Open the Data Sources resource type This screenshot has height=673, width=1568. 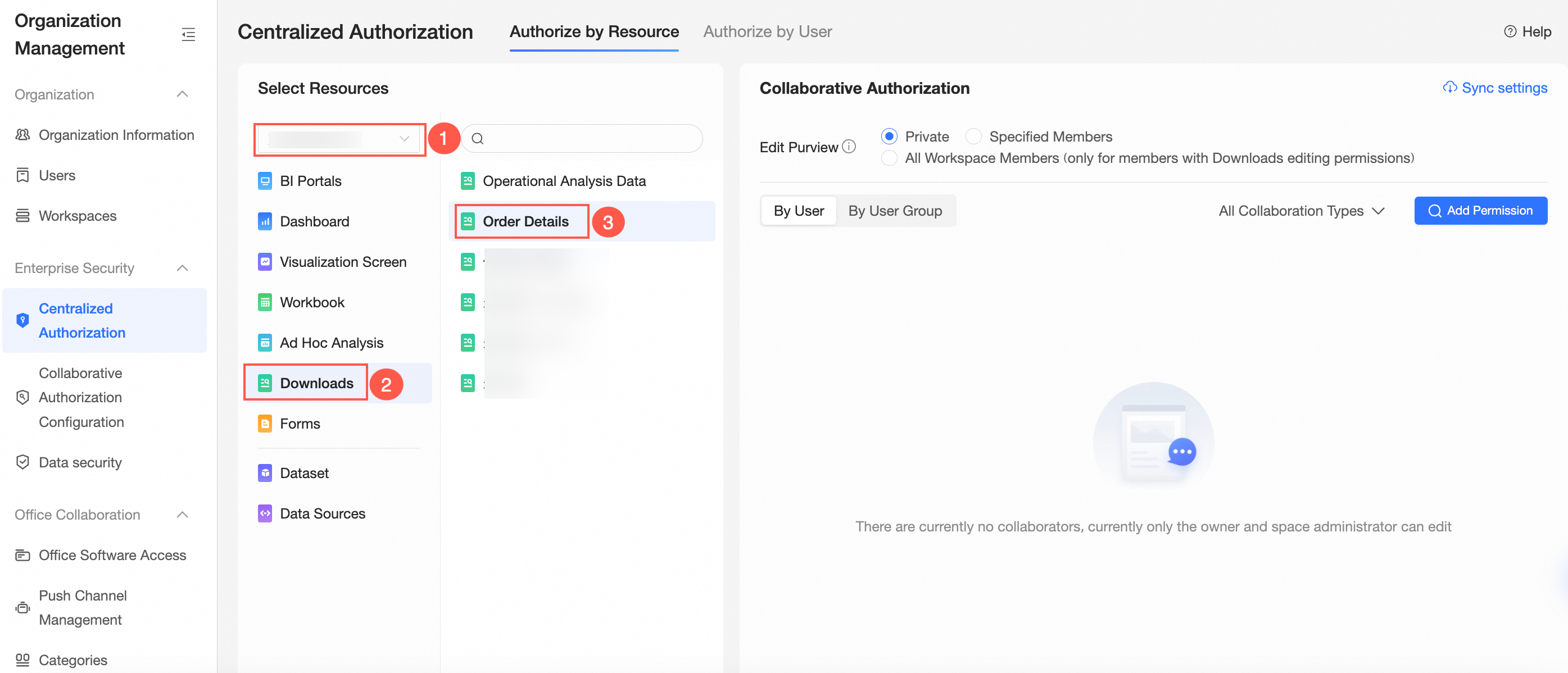(322, 513)
